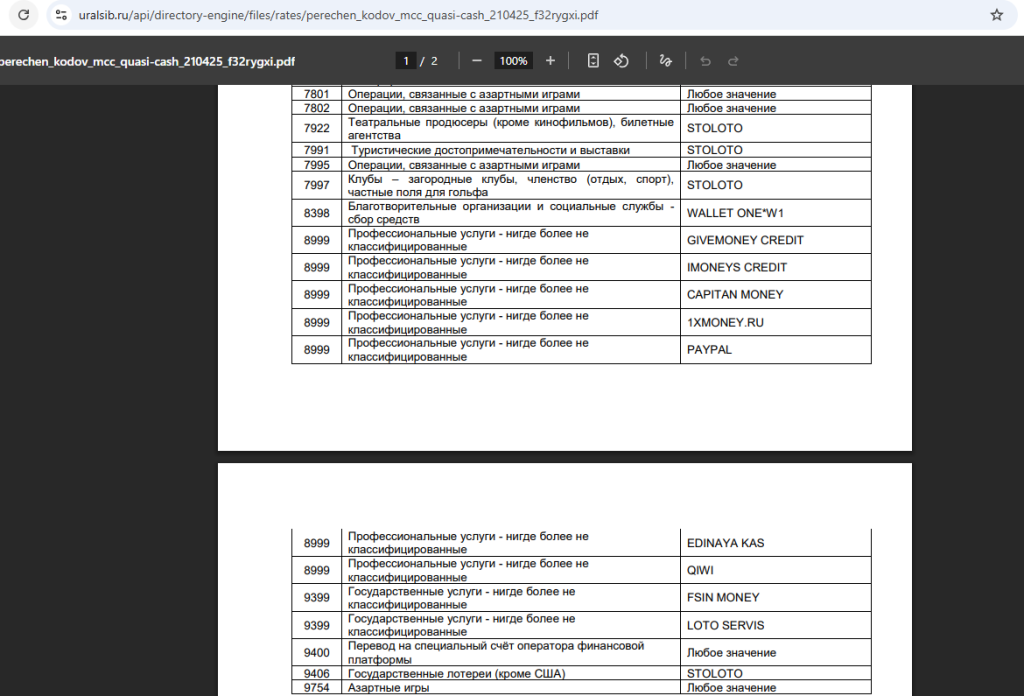1024x696 pixels.
Task: Click the PAYPAL cell in the table
Action: [x=709, y=350]
